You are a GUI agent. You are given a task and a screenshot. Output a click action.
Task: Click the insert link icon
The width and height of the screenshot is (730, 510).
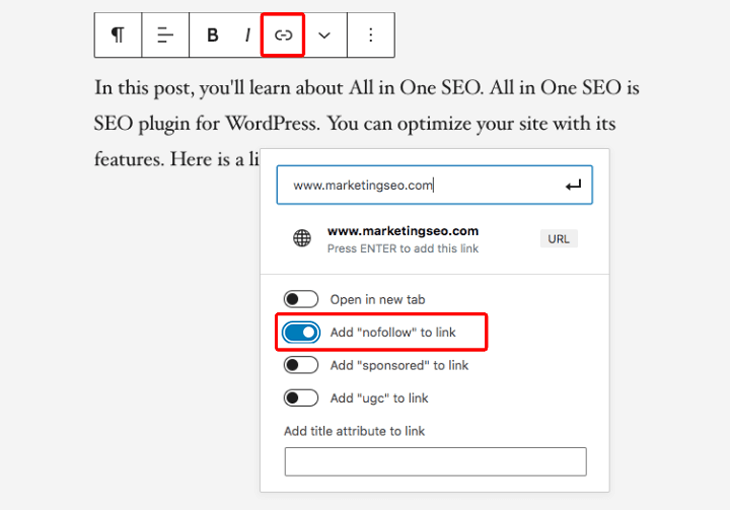283,35
